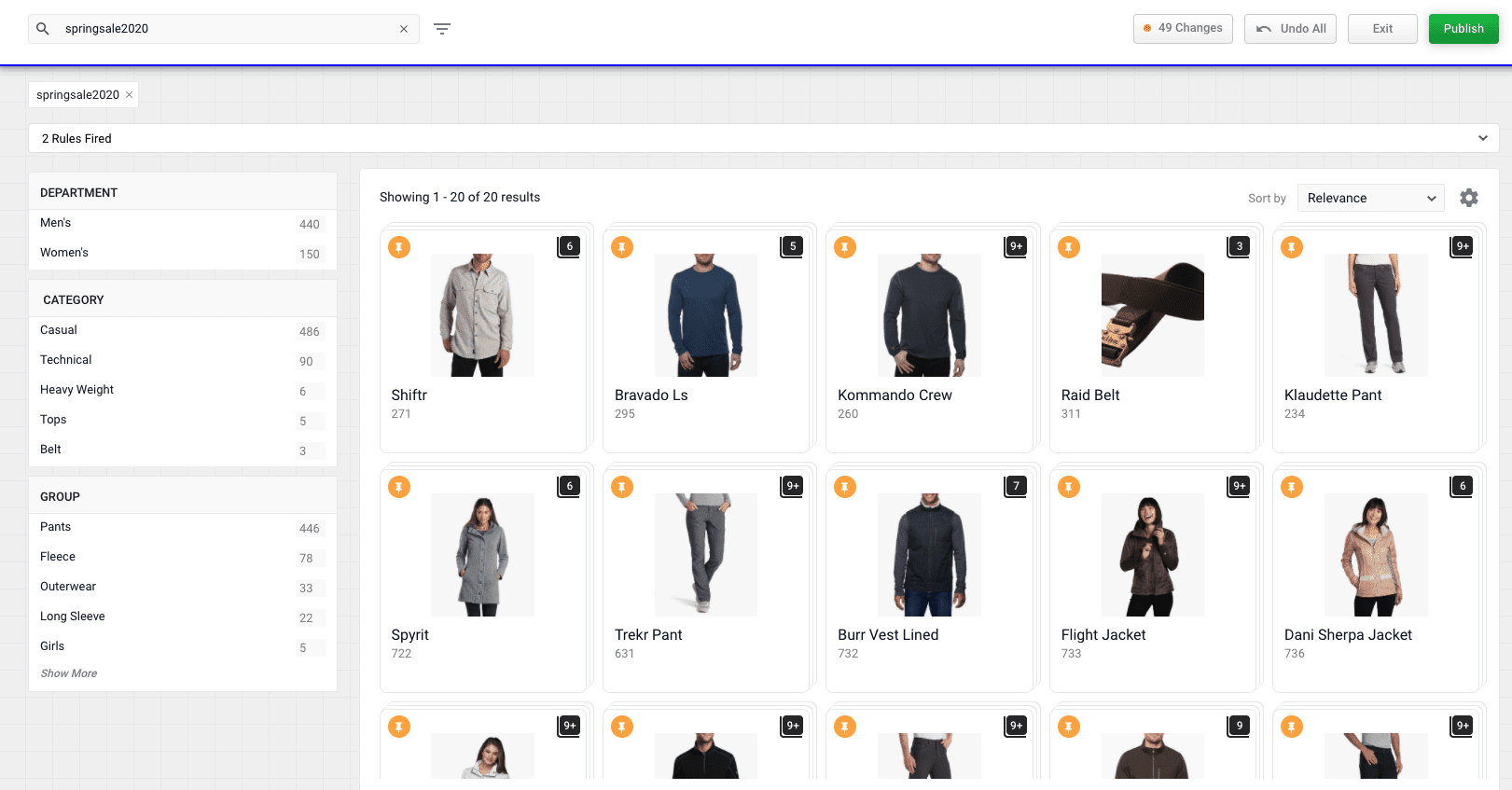Open the Shiftr product image
Image resolution: width=1512 pixels, height=790 pixels.
tap(483, 315)
